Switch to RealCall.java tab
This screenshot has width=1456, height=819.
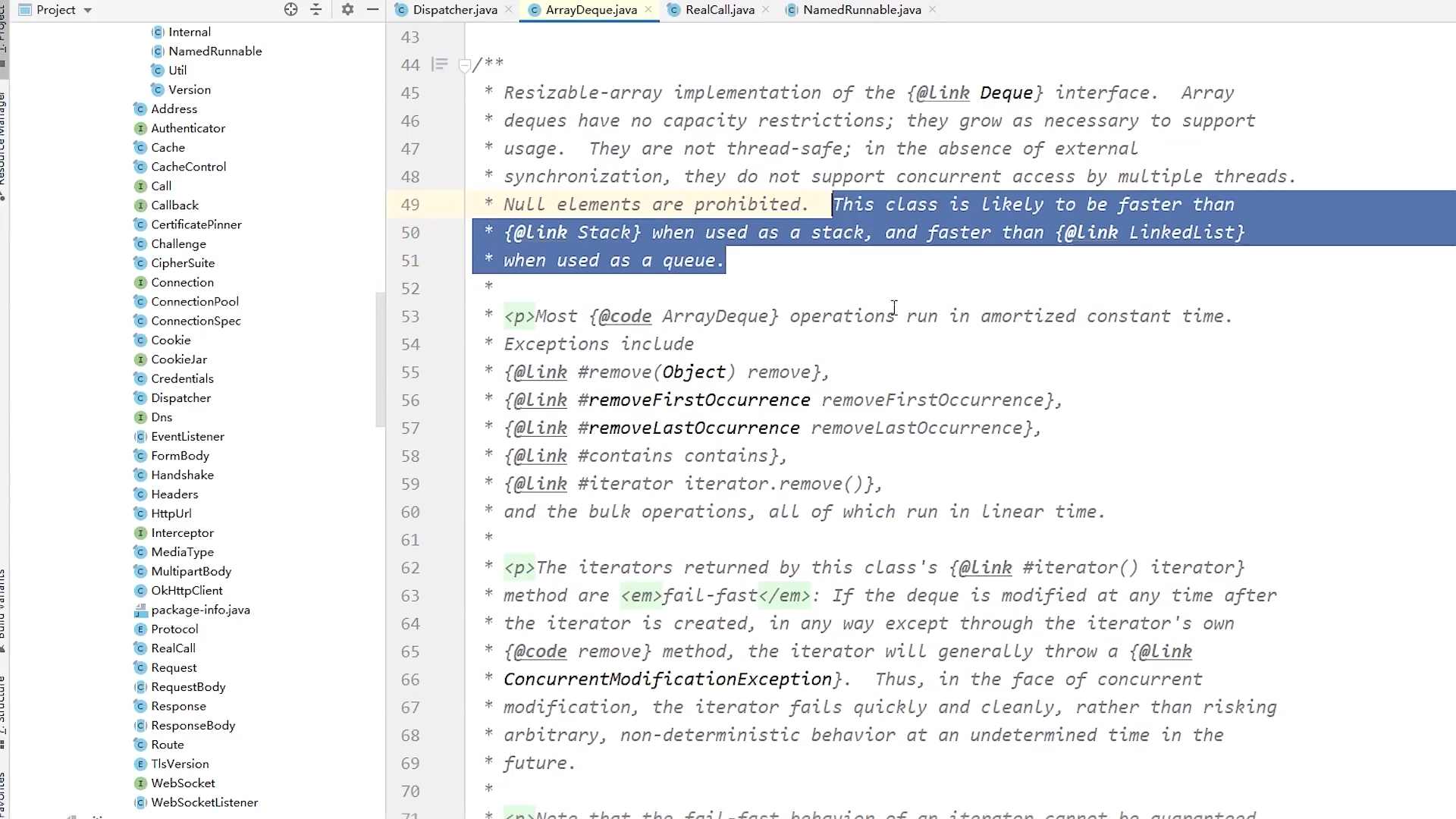pos(719,10)
